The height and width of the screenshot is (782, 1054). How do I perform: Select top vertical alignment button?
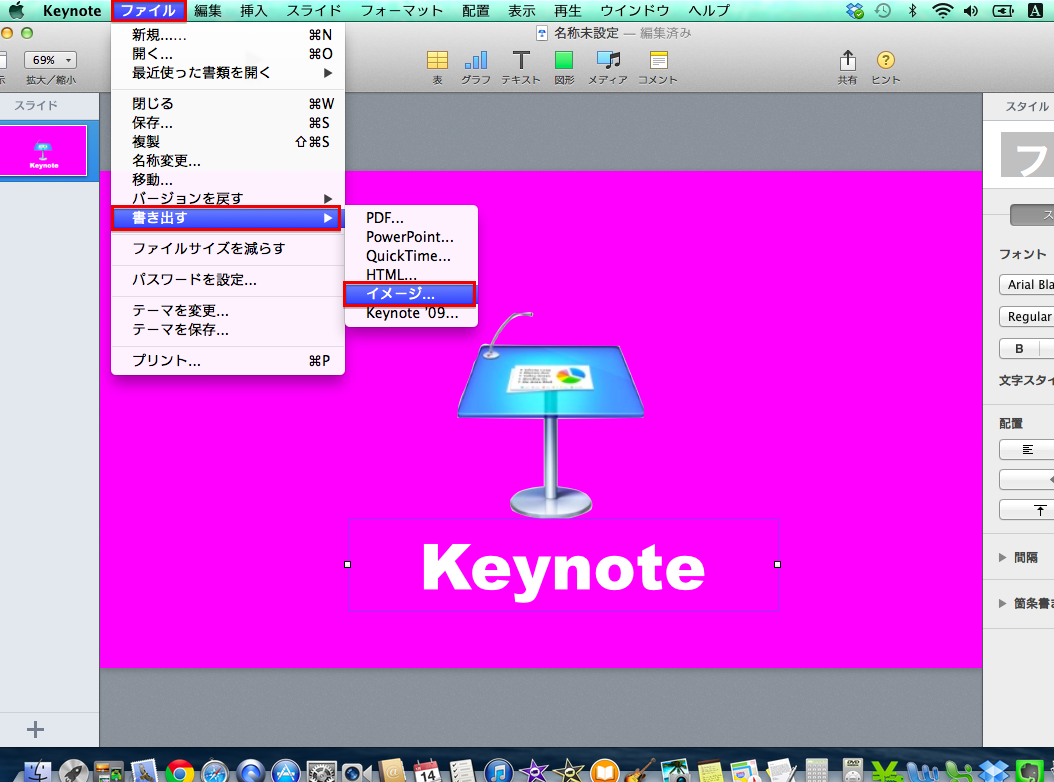[x=1026, y=510]
